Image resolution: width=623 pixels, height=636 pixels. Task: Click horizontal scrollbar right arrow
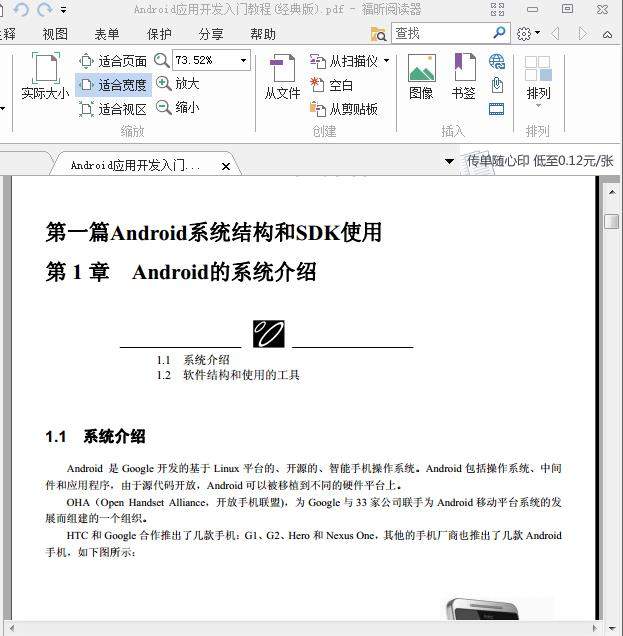pos(594,628)
